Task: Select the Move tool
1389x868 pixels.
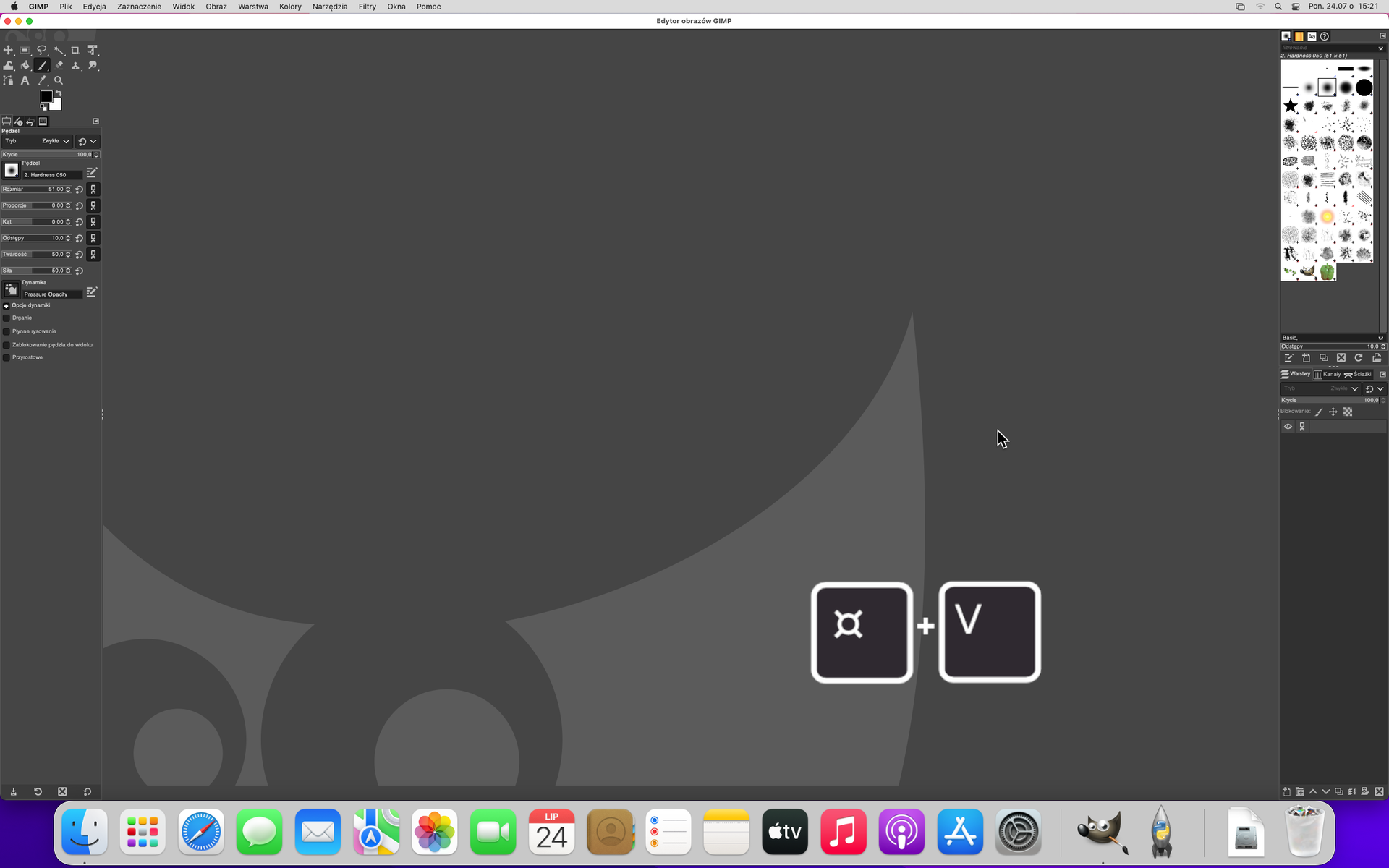Action: [8, 50]
